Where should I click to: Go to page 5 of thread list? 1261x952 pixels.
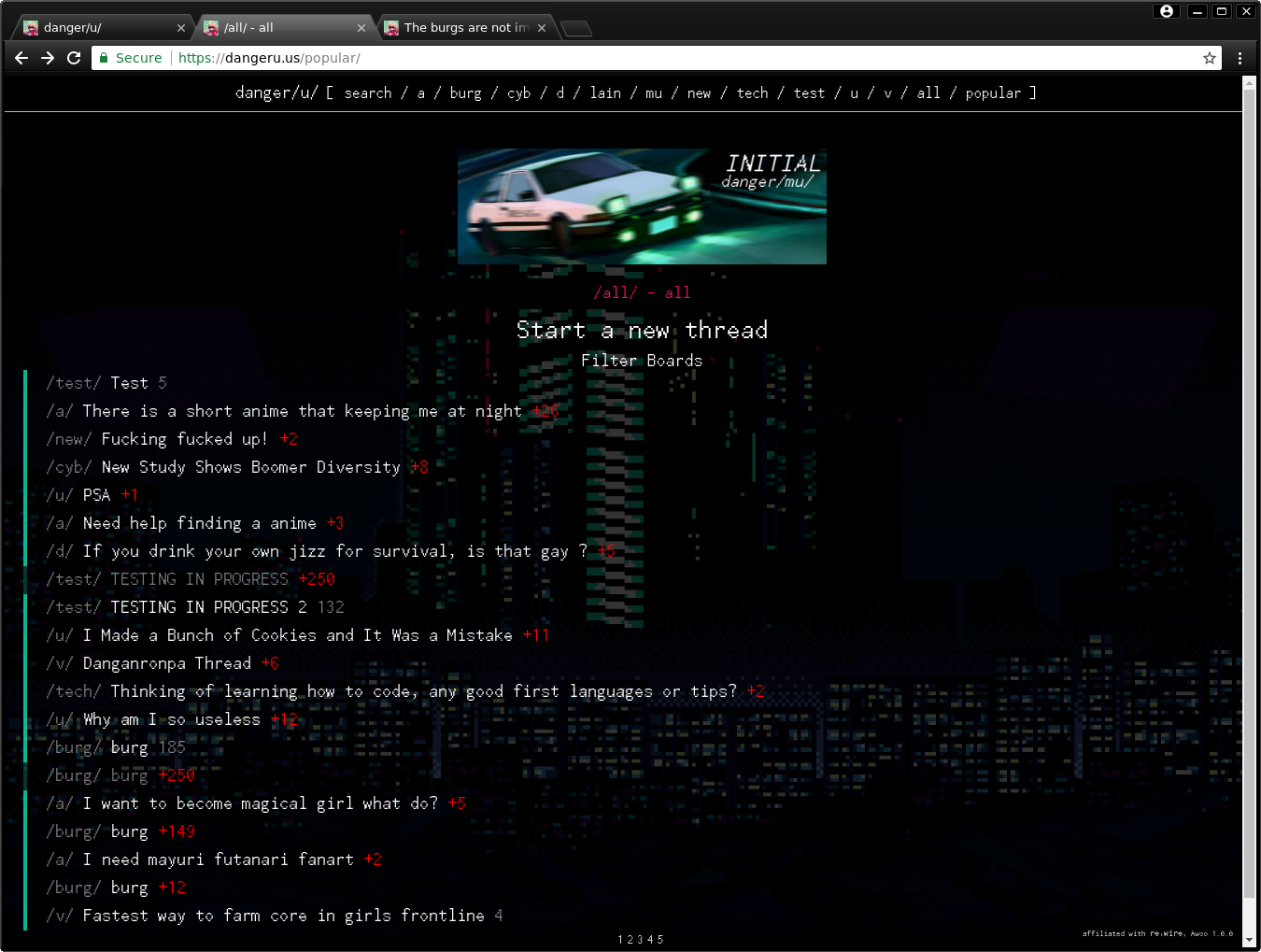tap(660, 940)
